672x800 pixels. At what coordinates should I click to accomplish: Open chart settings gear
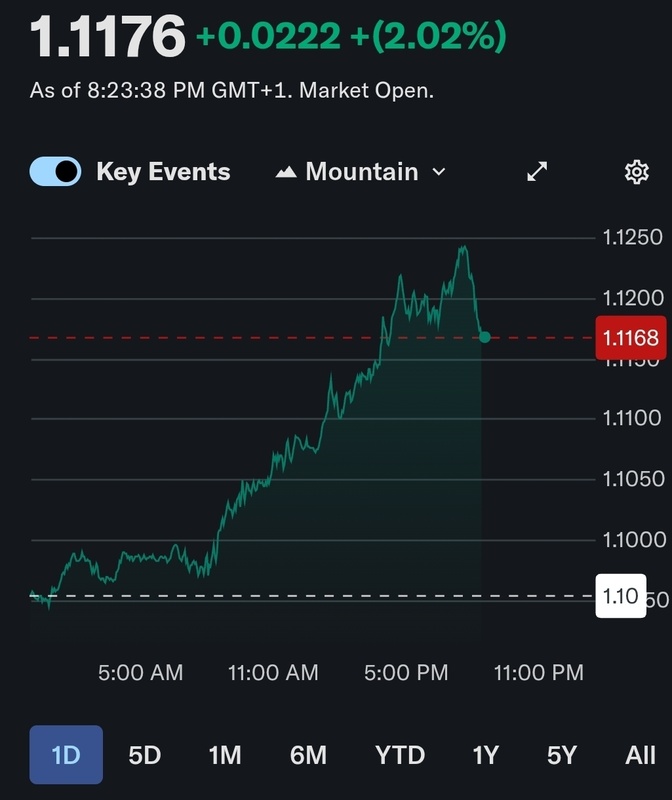point(636,172)
